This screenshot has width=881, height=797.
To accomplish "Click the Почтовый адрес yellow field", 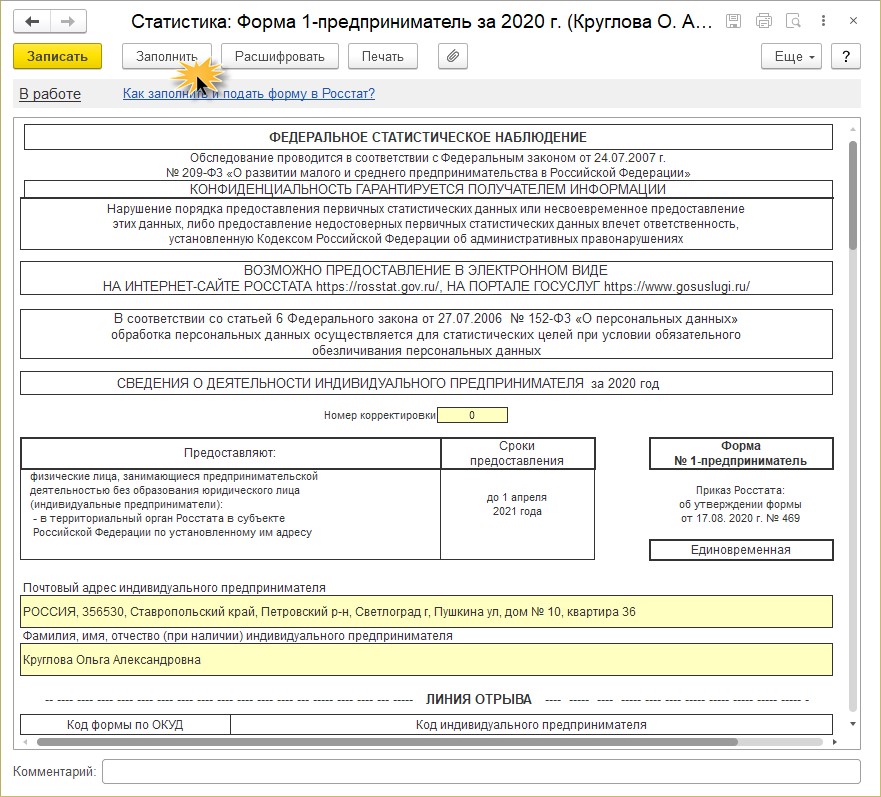I will pos(426,612).
